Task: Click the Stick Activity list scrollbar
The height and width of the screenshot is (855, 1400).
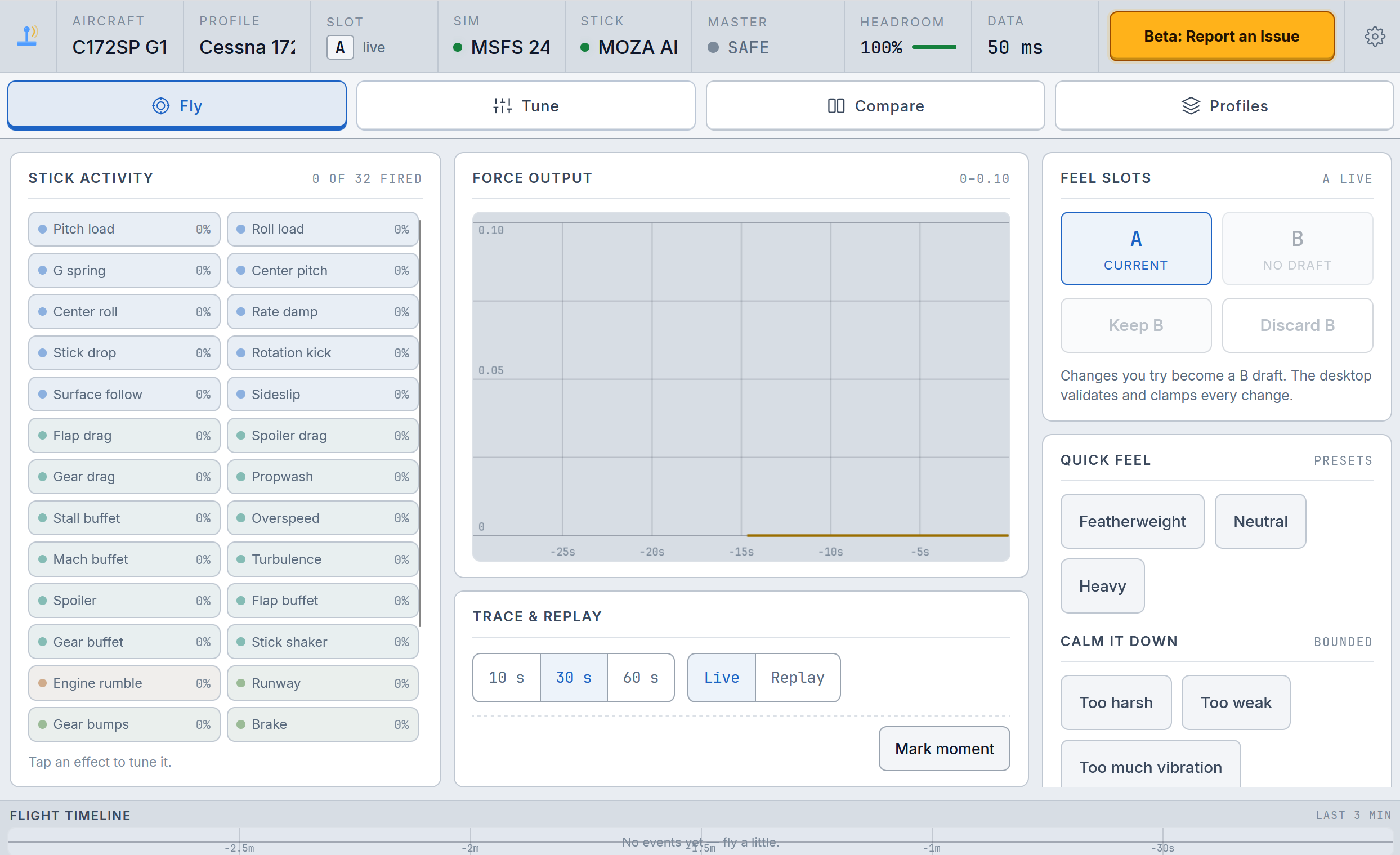Action: coord(420,423)
